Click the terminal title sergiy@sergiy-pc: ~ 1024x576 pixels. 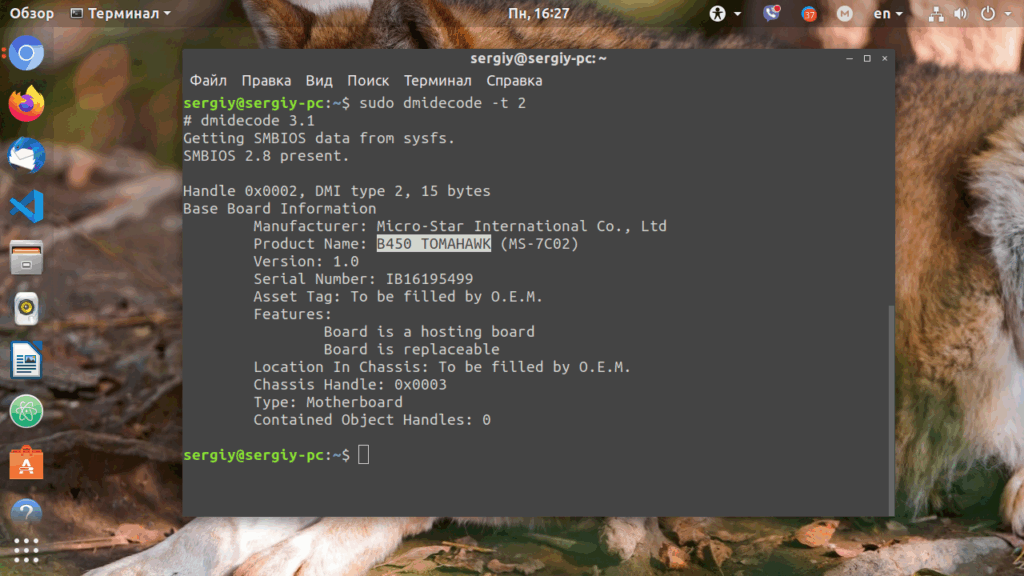(538, 58)
